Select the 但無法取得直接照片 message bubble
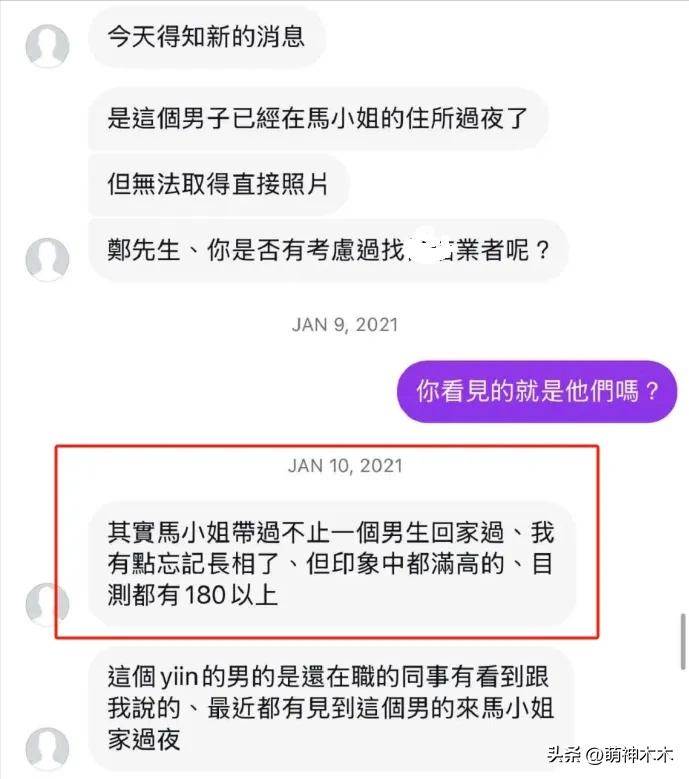Screen dimensions: 689x779 click(219, 184)
